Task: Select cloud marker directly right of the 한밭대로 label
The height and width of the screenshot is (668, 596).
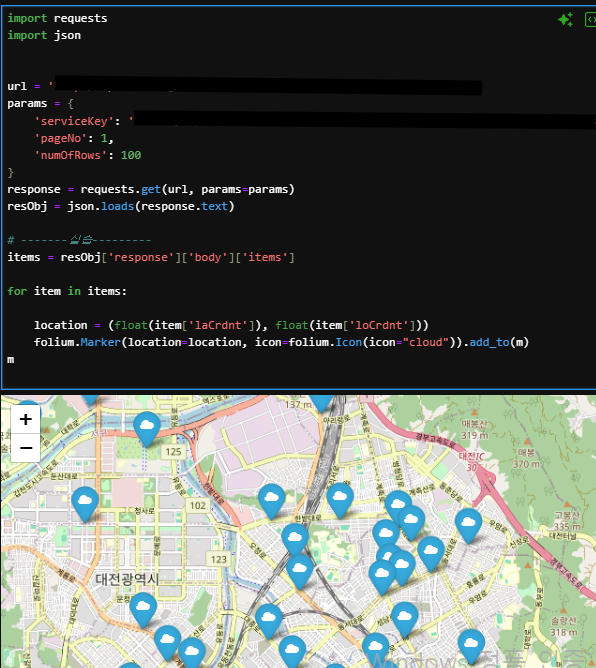Action: pos(340,500)
